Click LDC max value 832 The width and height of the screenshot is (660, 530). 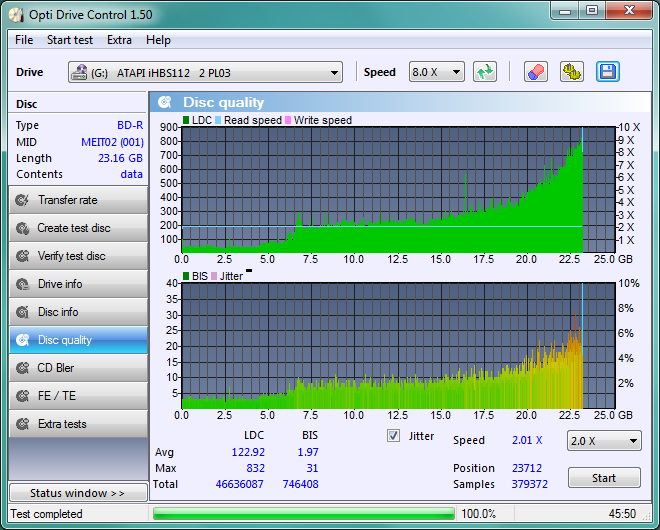(x=255, y=468)
